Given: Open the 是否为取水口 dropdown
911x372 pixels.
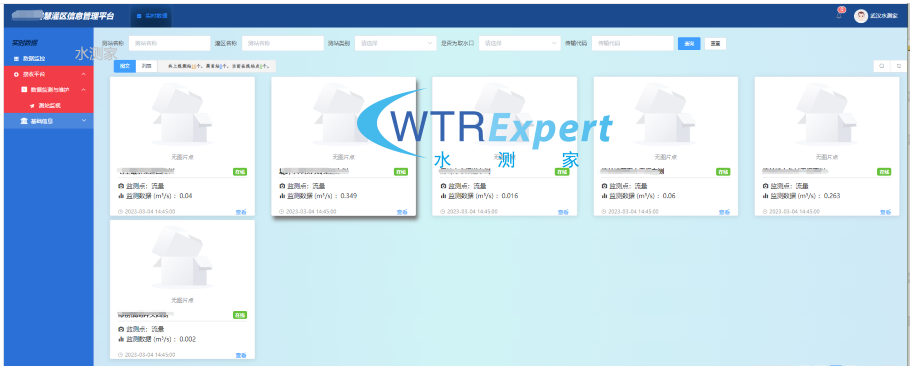Looking at the screenshot, I should tap(519, 43).
